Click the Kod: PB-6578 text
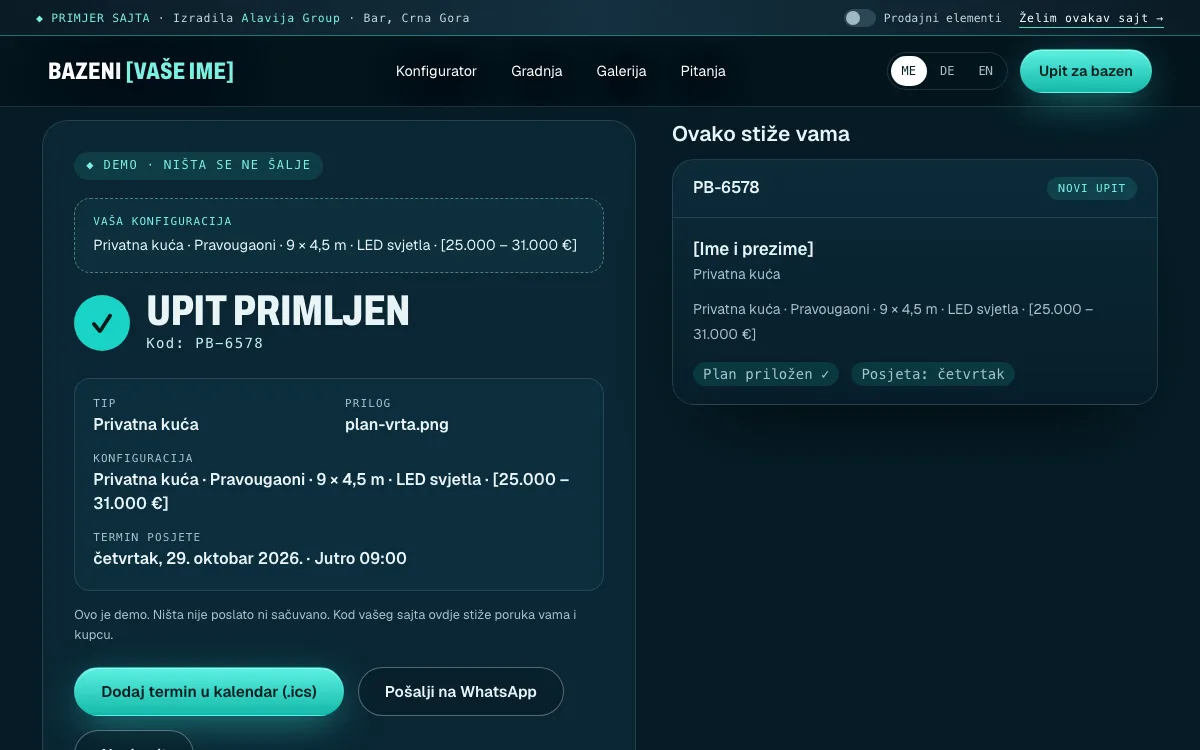 205,343
